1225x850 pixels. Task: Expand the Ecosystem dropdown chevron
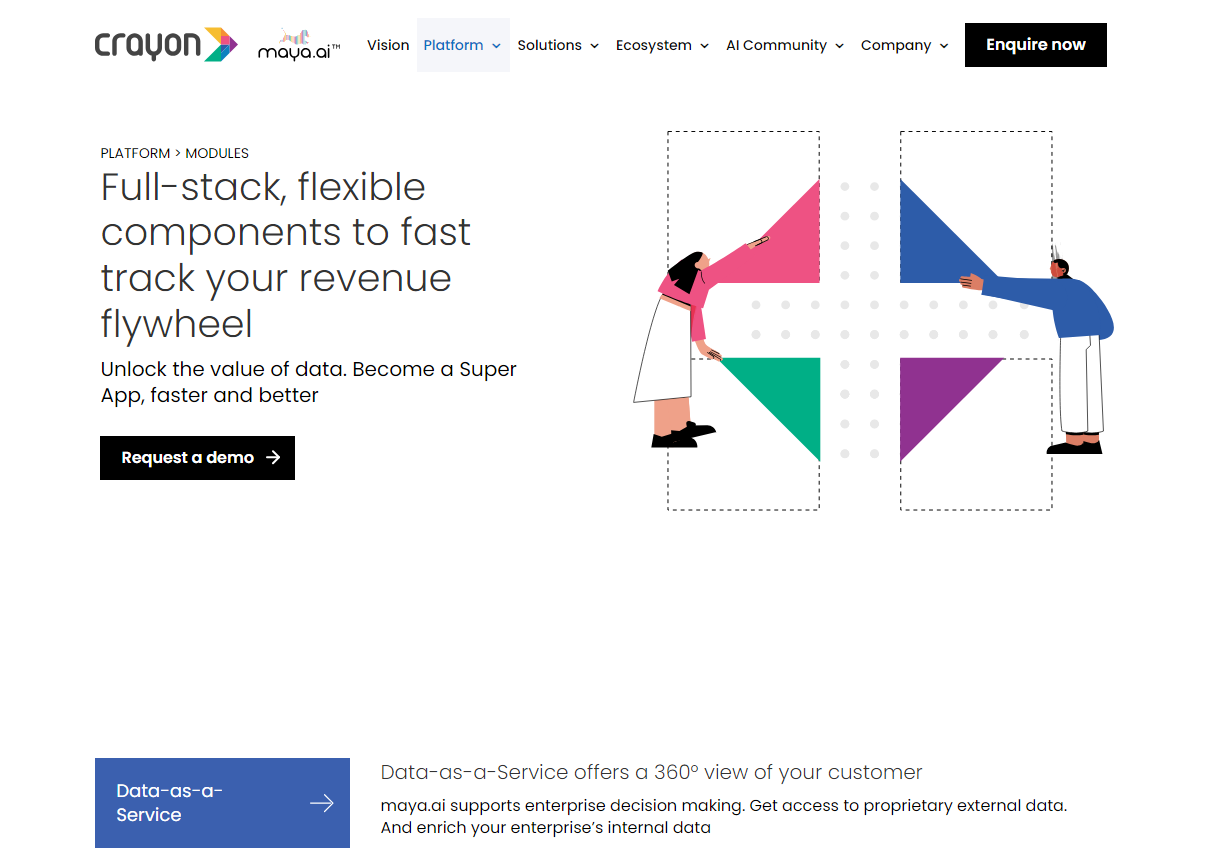click(x=704, y=46)
